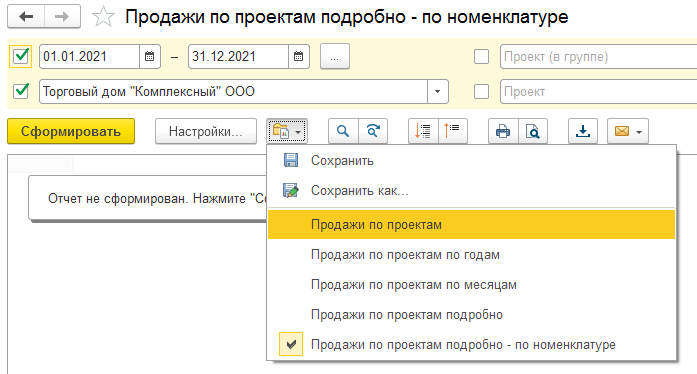Choose Сохранить in the variants menu

pyautogui.click(x=471, y=161)
